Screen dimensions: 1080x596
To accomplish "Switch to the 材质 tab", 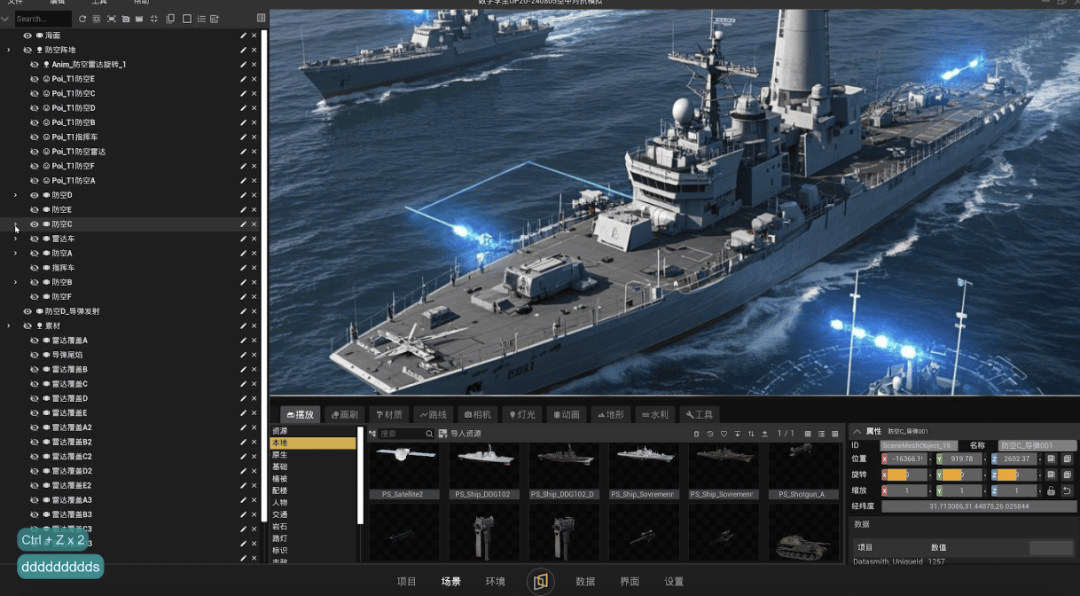I will tap(386, 414).
